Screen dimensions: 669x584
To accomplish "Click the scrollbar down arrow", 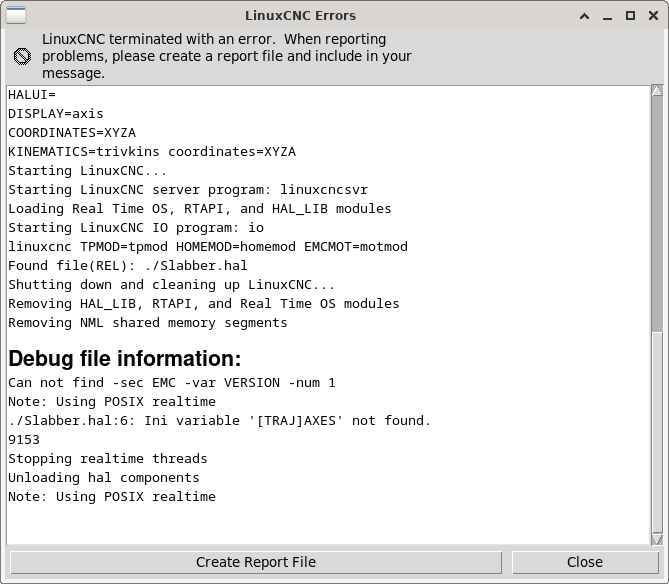I will (x=657, y=540).
